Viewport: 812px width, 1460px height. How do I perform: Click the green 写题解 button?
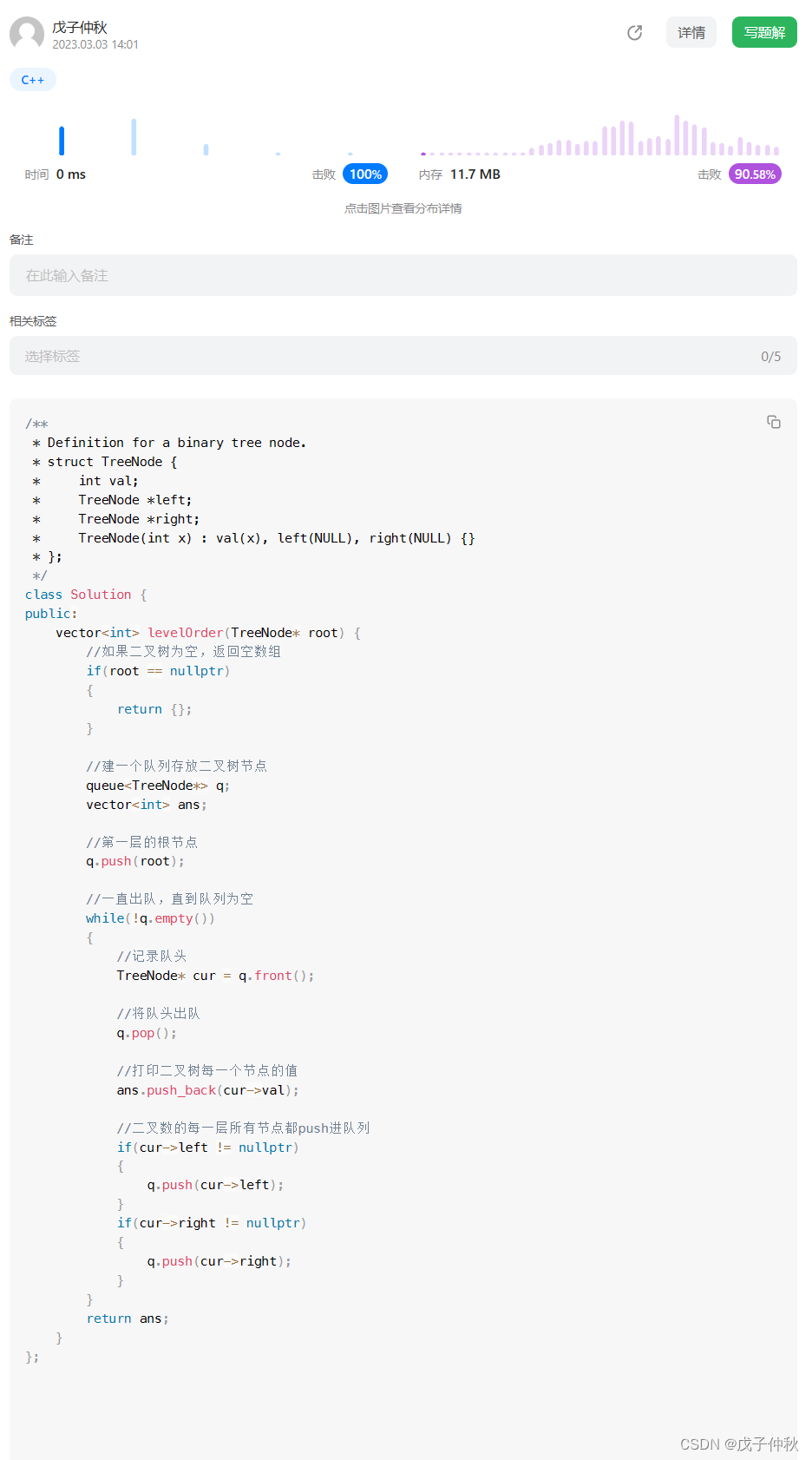coord(764,33)
